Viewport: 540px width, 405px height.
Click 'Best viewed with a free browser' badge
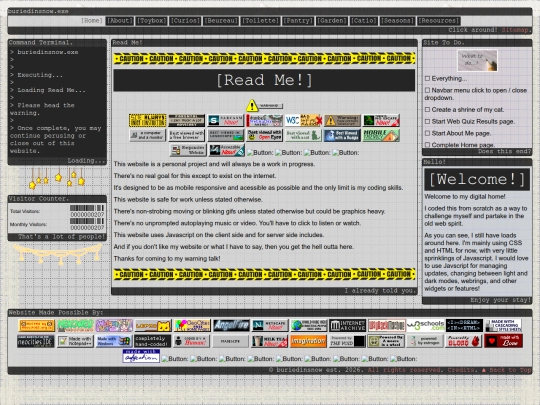186,135
